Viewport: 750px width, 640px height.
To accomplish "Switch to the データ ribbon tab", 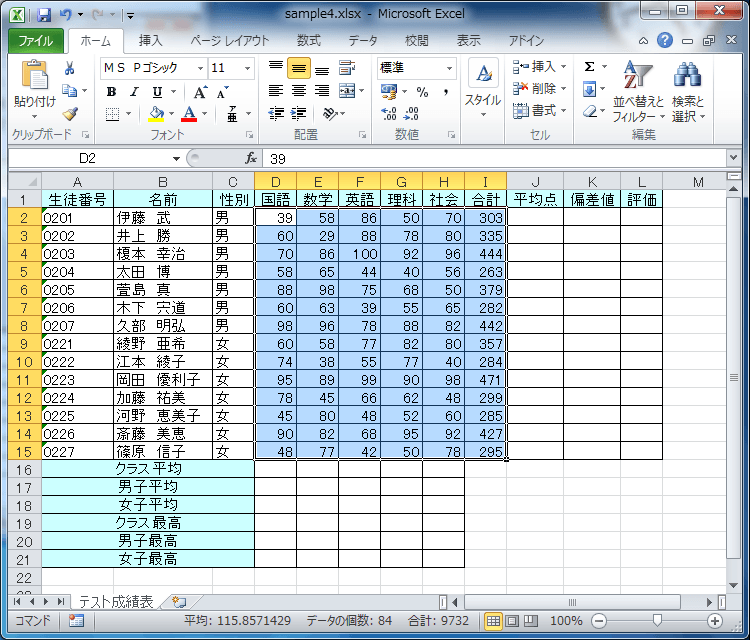I will click(x=363, y=41).
